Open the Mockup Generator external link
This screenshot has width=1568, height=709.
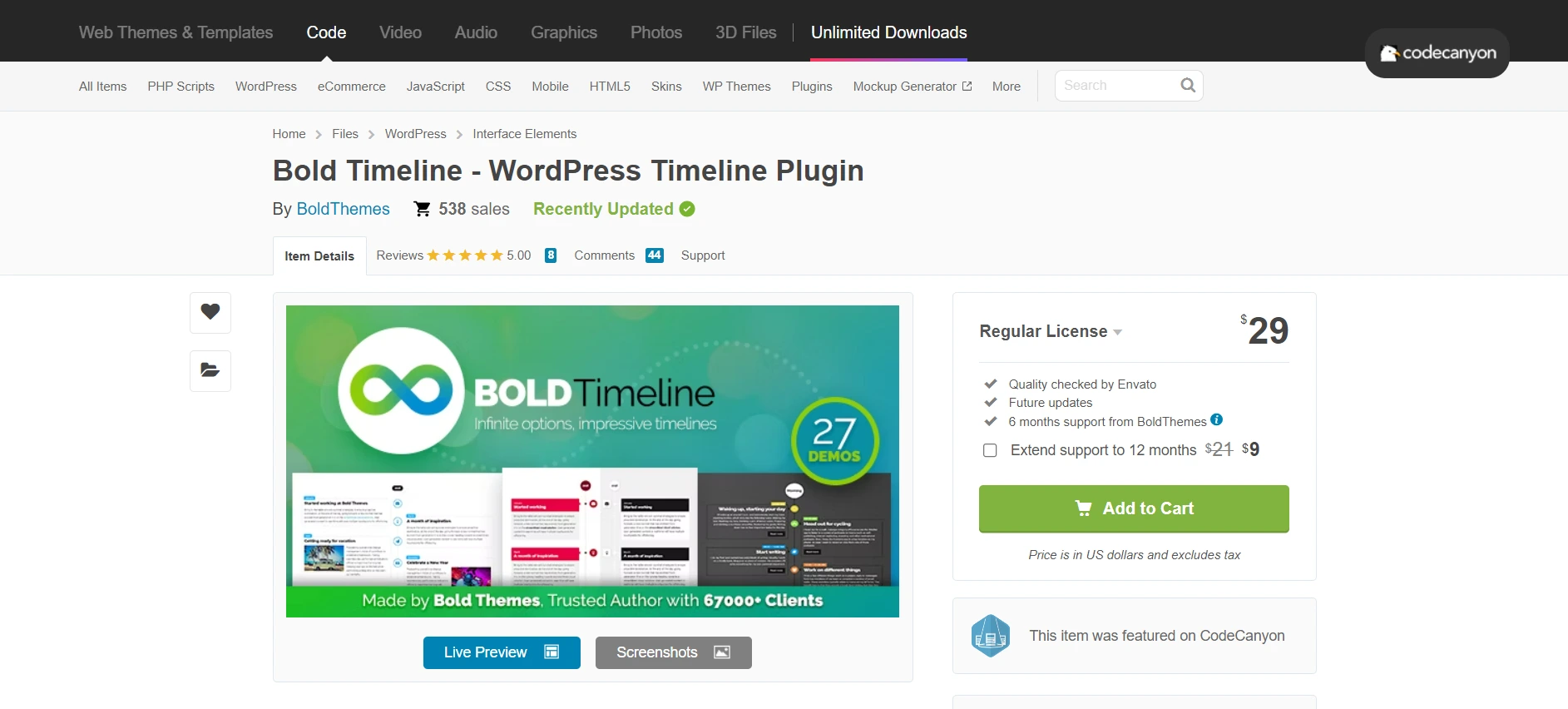[913, 87]
